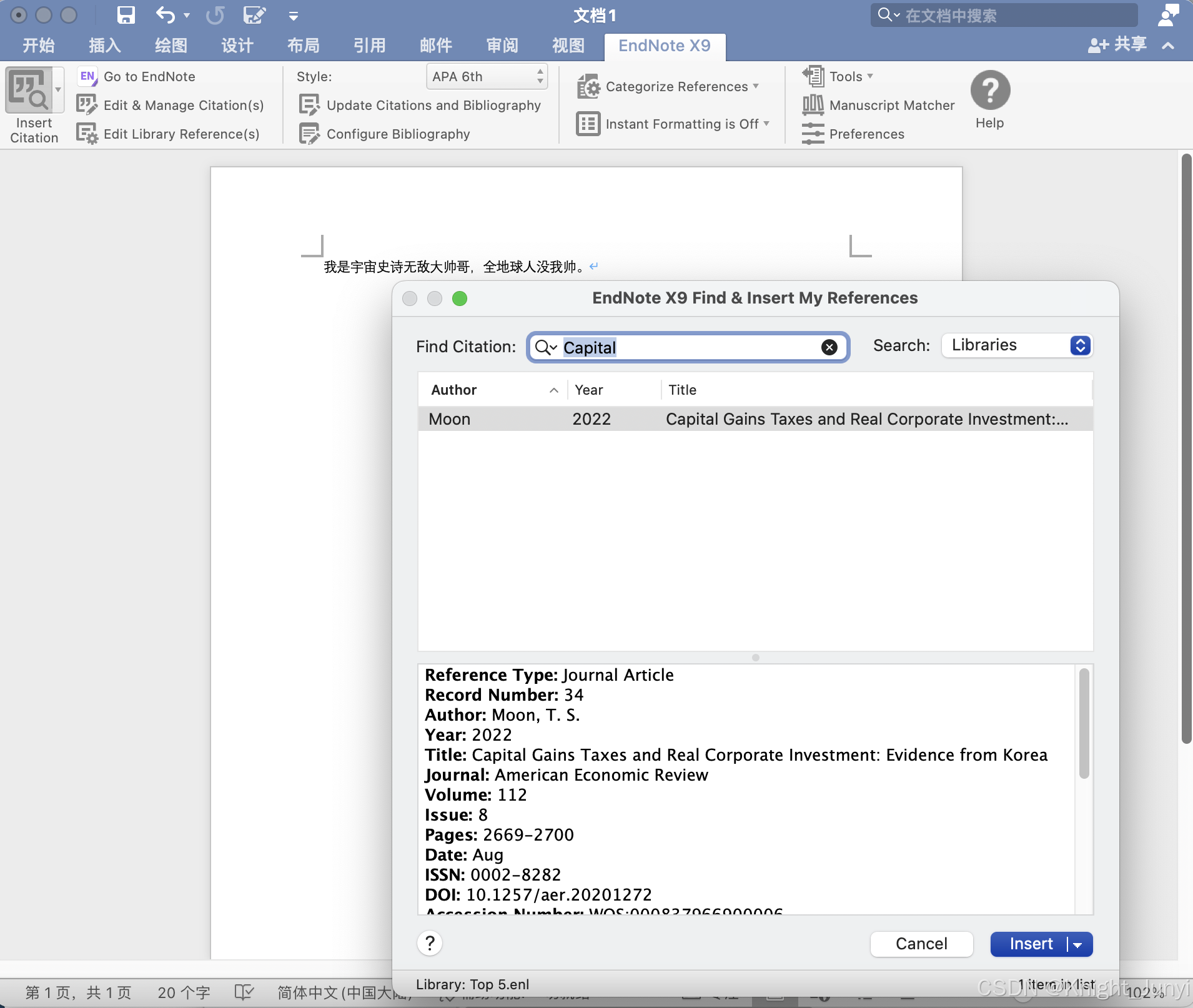Sort references by Author column

pyautogui.click(x=492, y=390)
